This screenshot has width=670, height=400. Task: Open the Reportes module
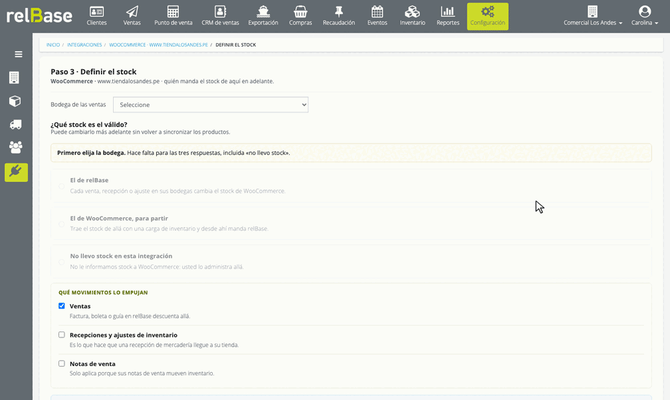point(448,16)
